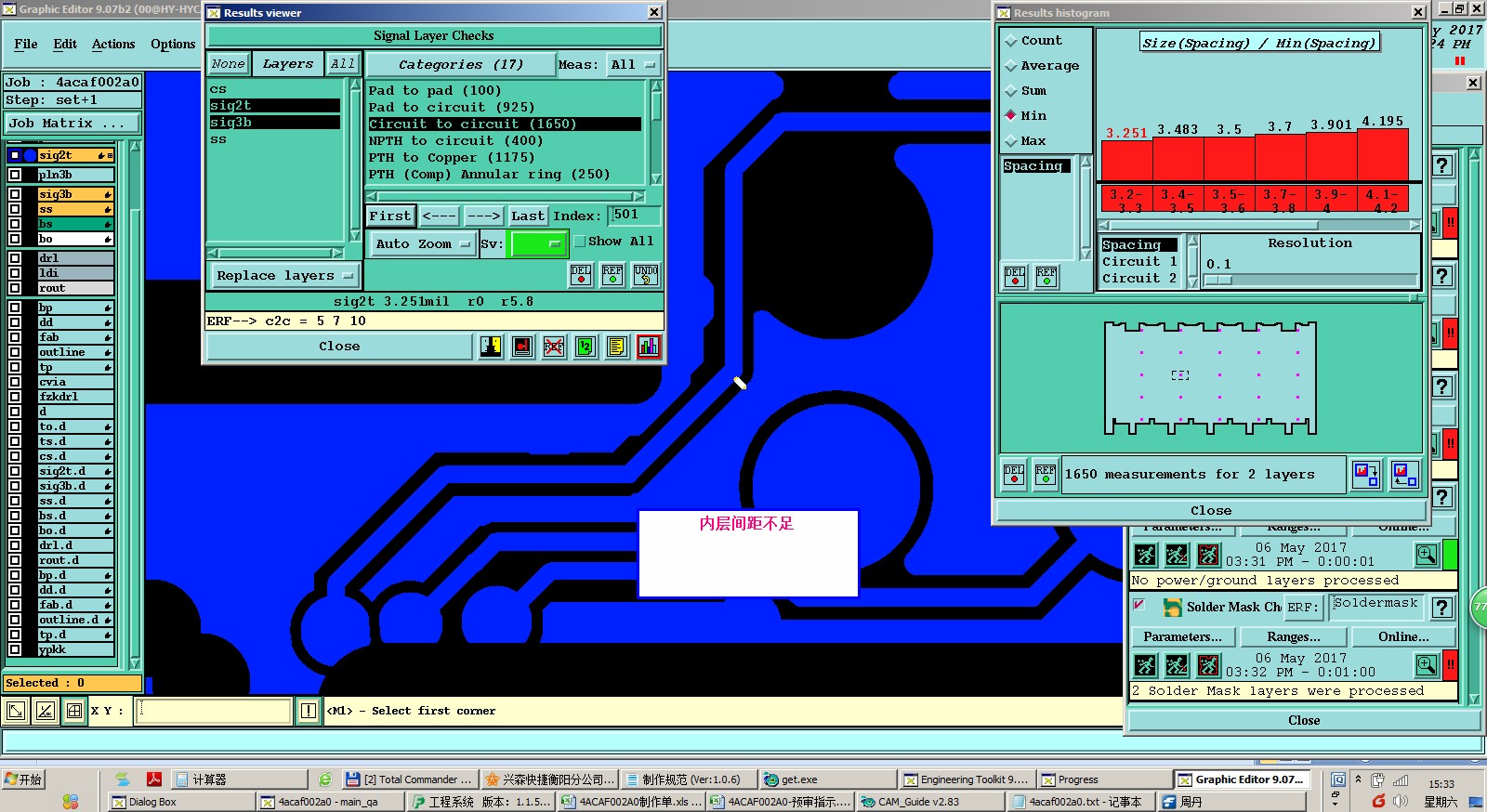Click histogram icon with down arrow
Screen dimensions: 1487x812
(1366, 475)
